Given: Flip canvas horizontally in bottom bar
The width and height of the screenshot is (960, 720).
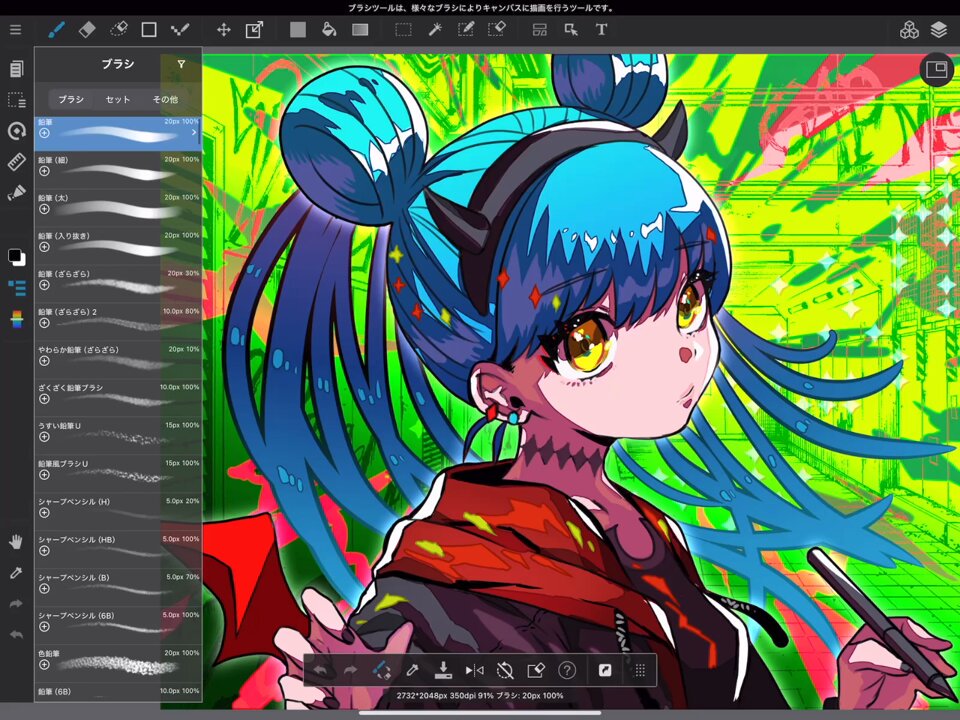Looking at the screenshot, I should [474, 670].
